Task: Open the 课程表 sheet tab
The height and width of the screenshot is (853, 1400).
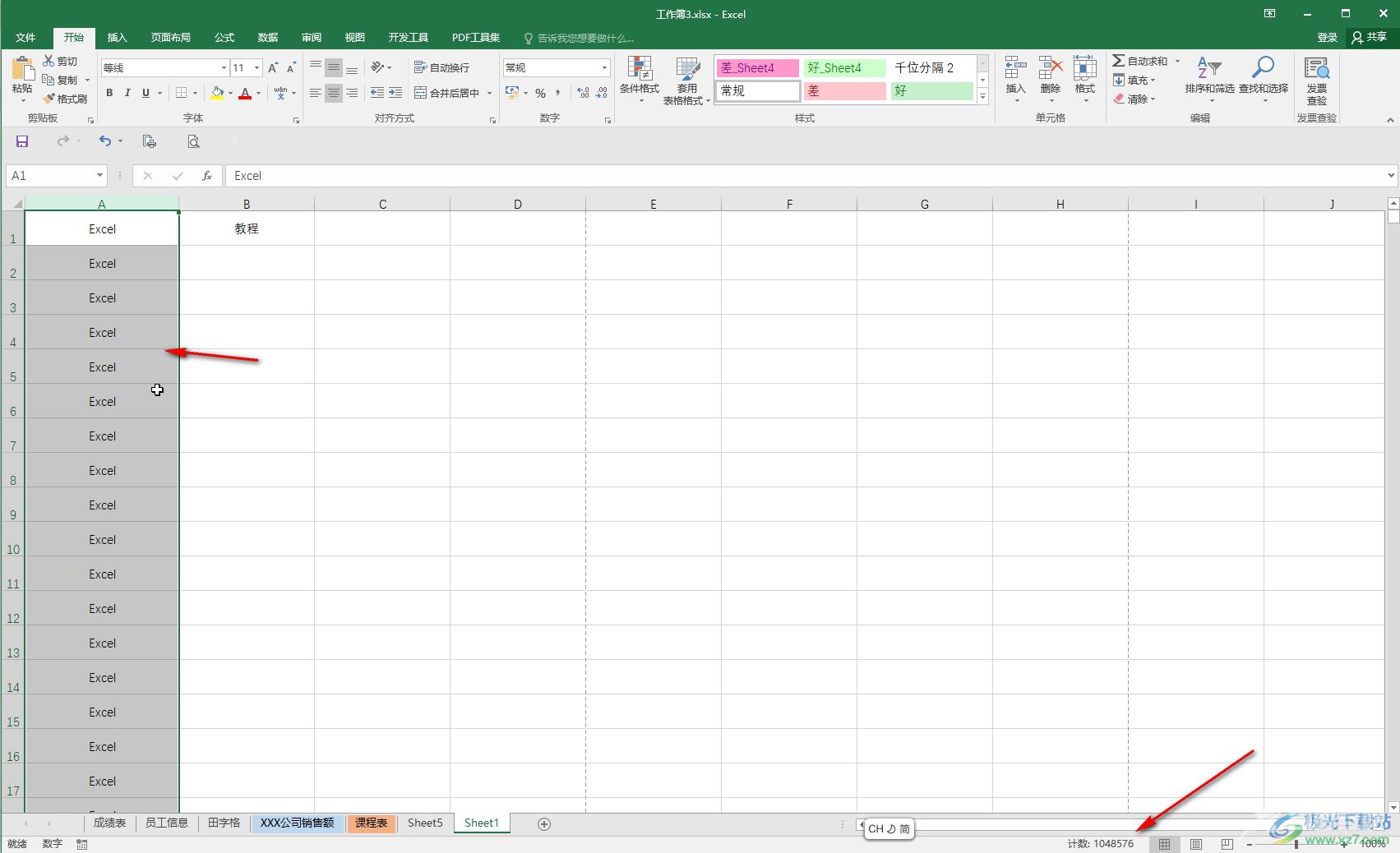Action: pyautogui.click(x=372, y=823)
